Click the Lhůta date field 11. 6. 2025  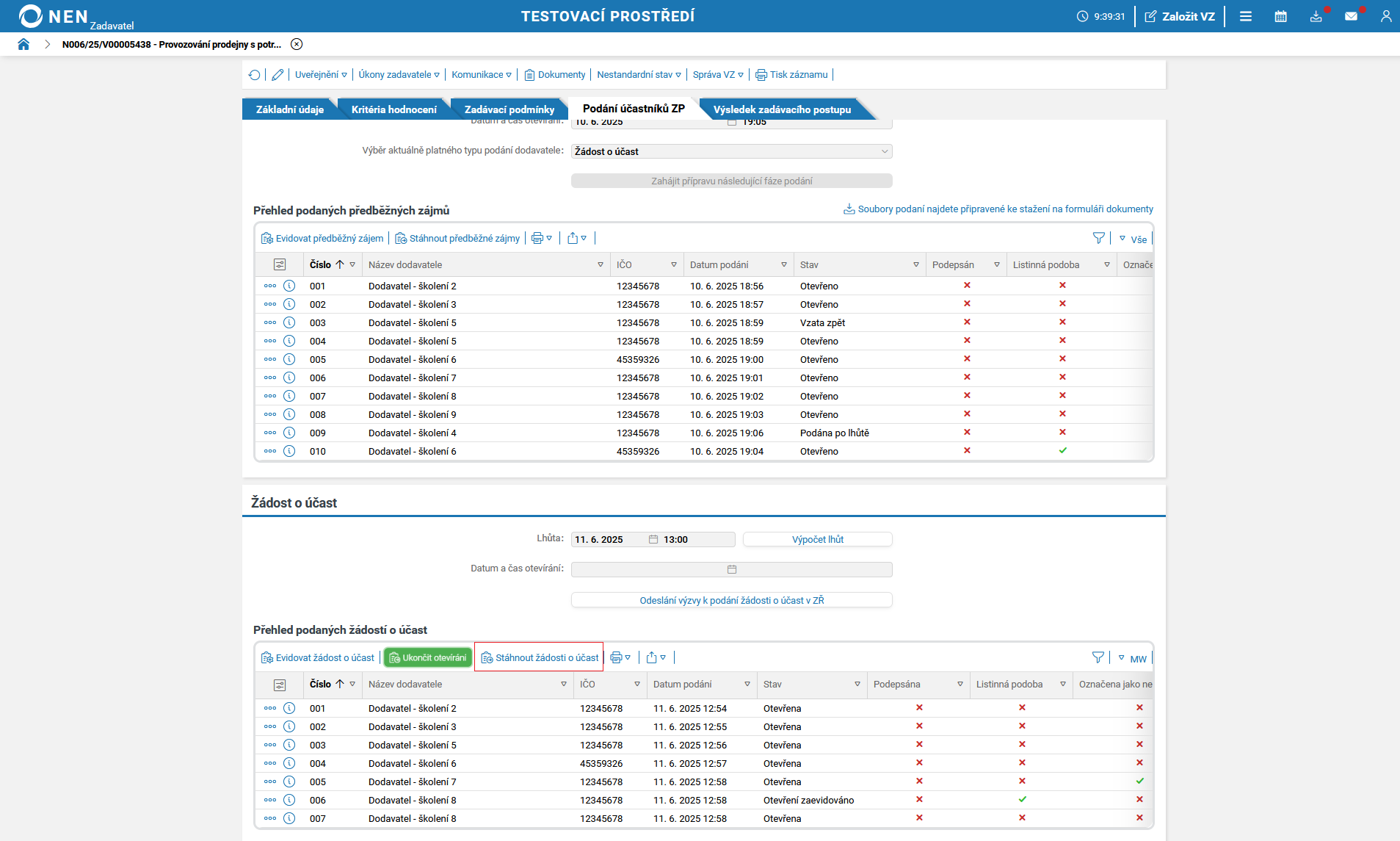(x=608, y=540)
